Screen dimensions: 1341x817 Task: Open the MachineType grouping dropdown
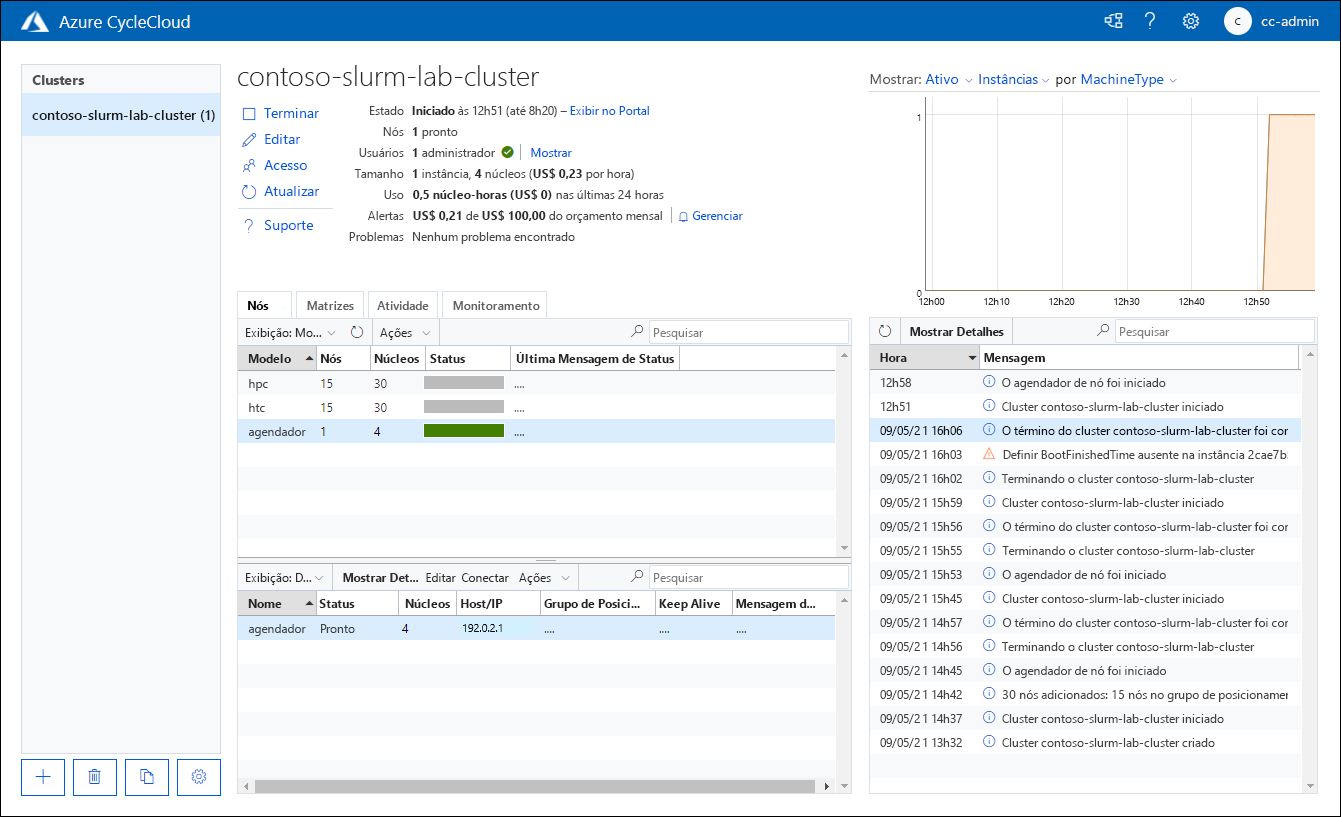1128,80
